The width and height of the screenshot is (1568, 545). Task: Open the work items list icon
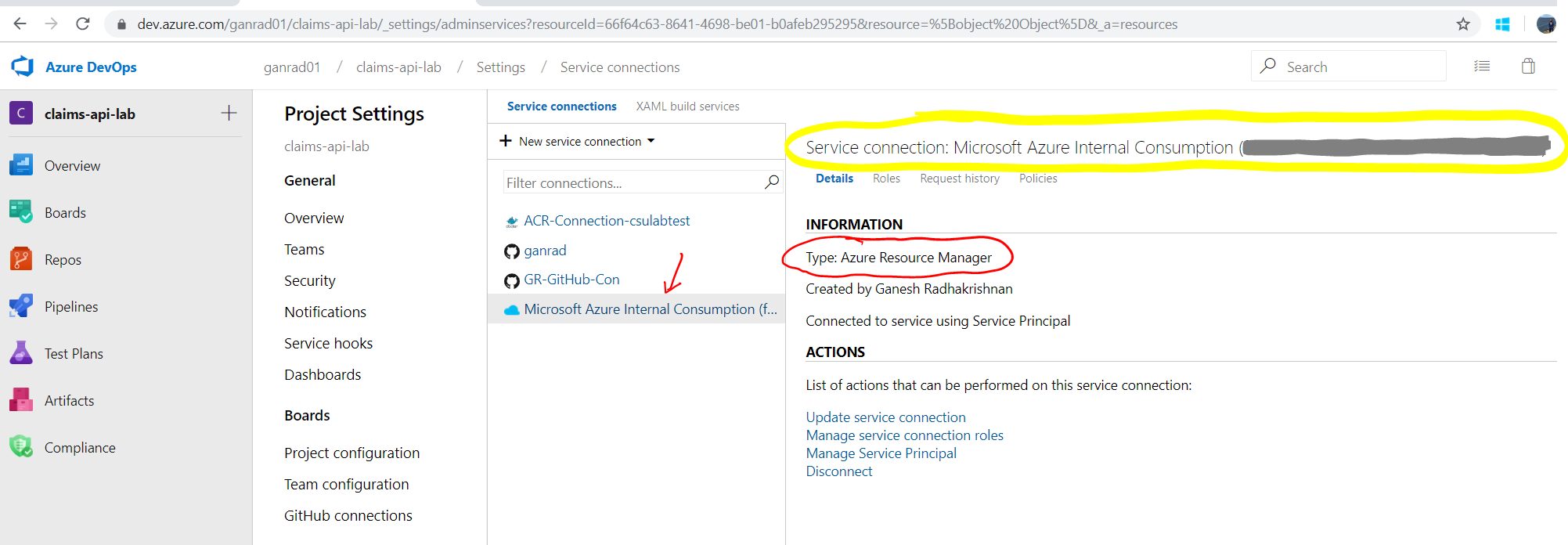[x=1482, y=67]
